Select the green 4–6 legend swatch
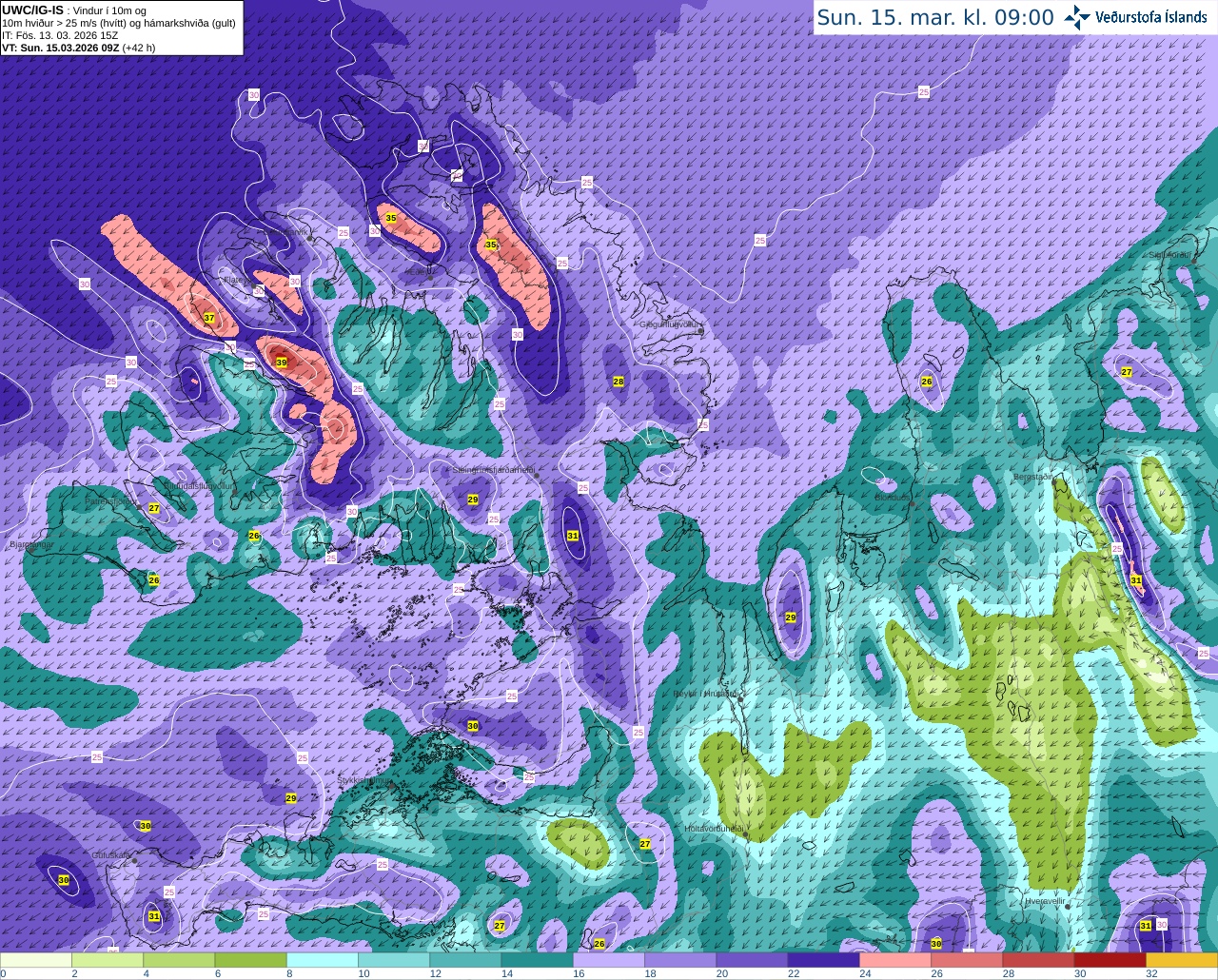 (x=179, y=960)
